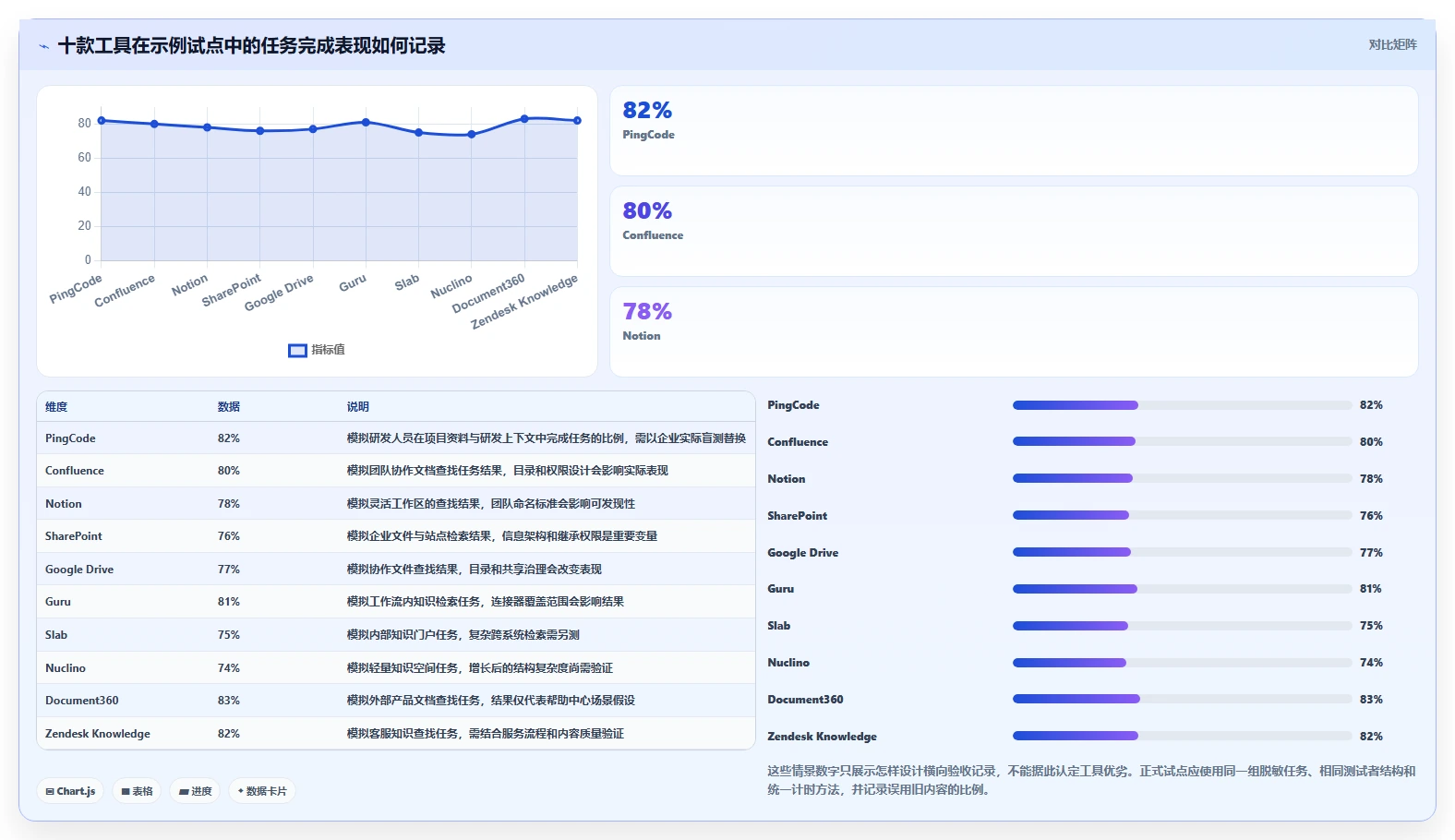The image size is (1455, 840).
Task: Click the 81% value in the table
Action: pyautogui.click(x=229, y=602)
